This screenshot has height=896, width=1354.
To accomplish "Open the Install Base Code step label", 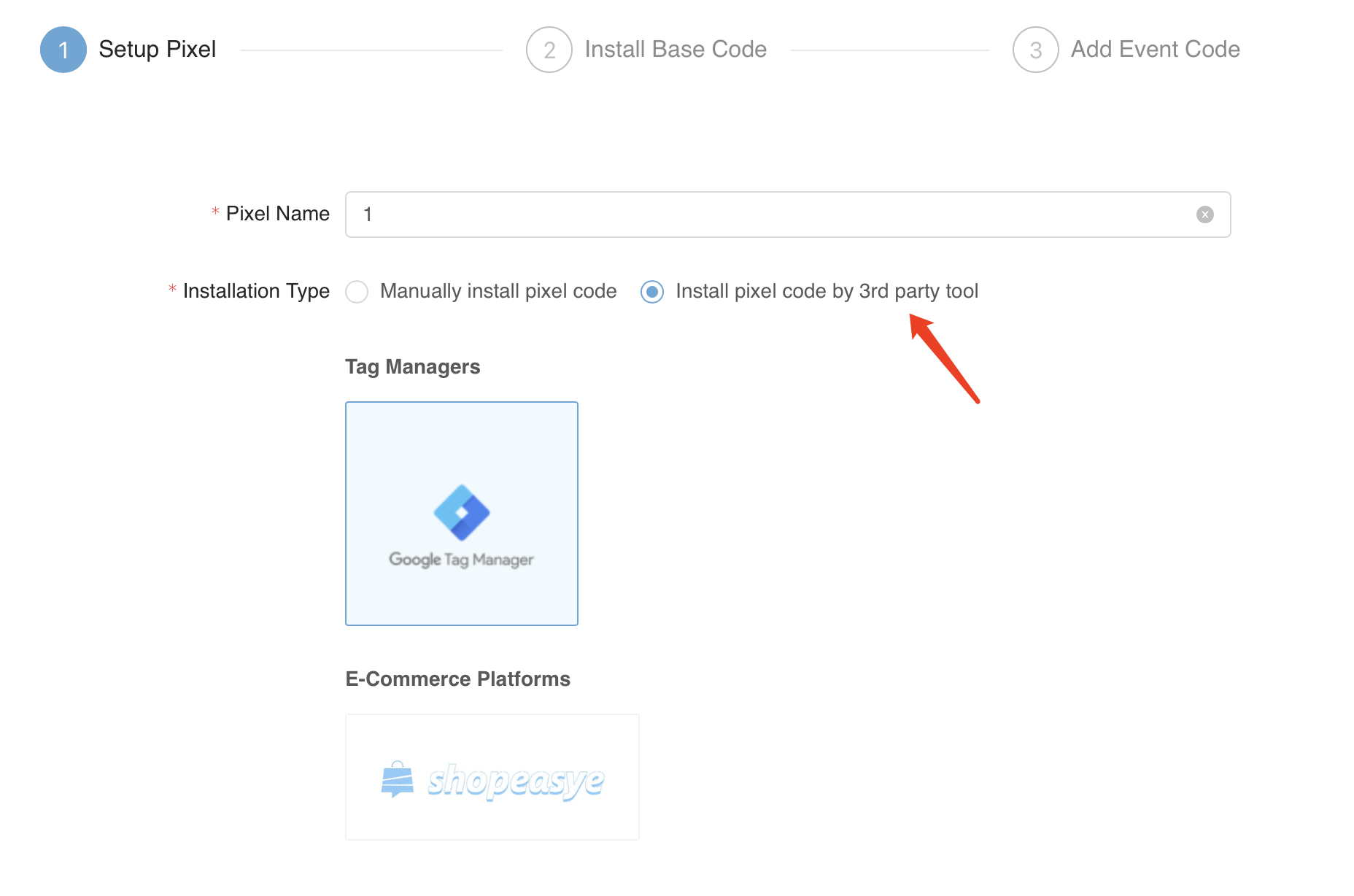I will pyautogui.click(x=676, y=49).
